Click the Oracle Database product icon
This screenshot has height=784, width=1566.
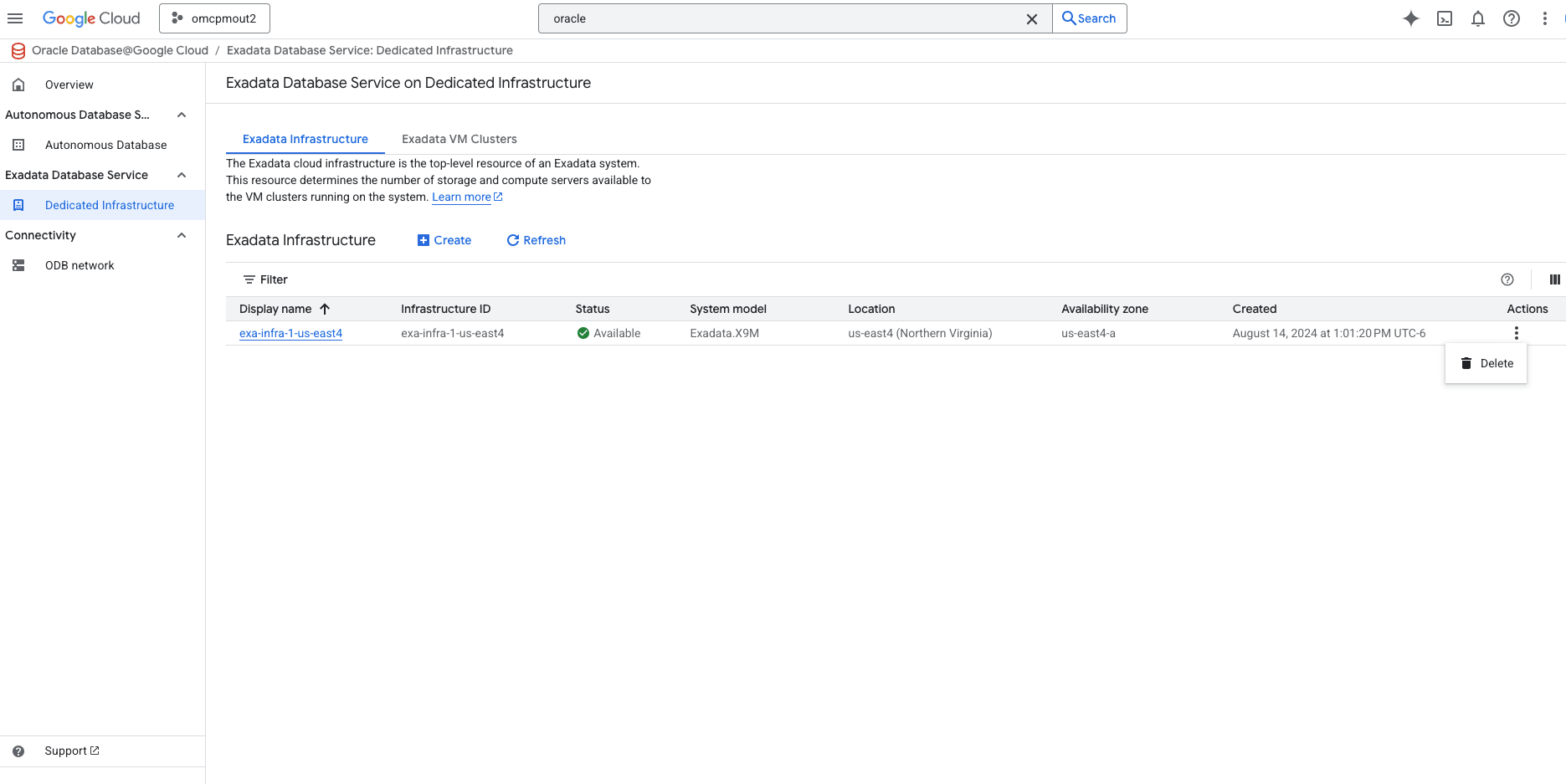click(x=18, y=51)
